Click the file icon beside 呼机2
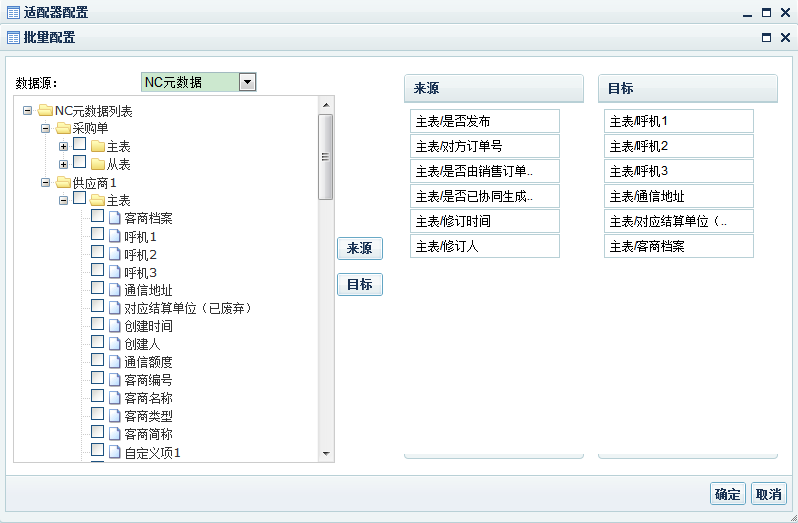The image size is (798, 523). coord(115,254)
